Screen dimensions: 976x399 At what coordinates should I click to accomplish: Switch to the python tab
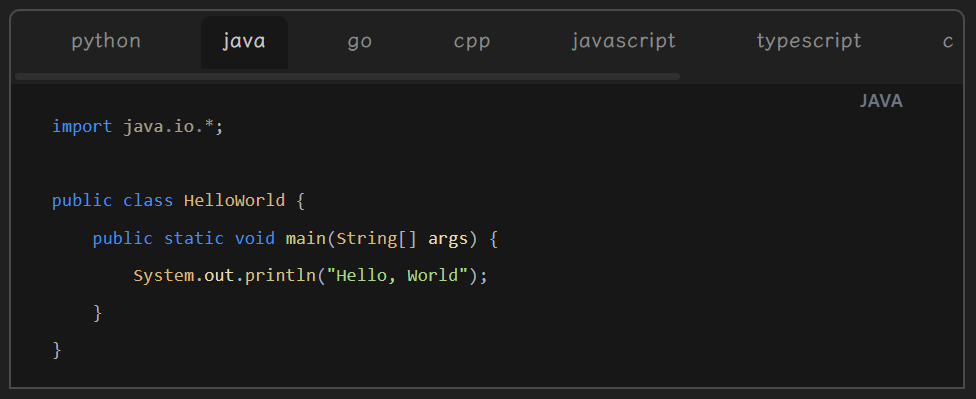point(106,41)
